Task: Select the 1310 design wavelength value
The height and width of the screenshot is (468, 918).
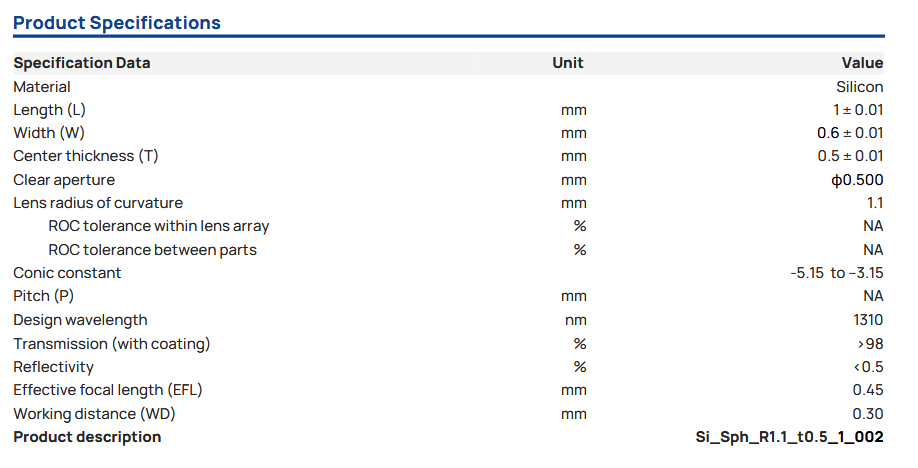Action: 868,320
